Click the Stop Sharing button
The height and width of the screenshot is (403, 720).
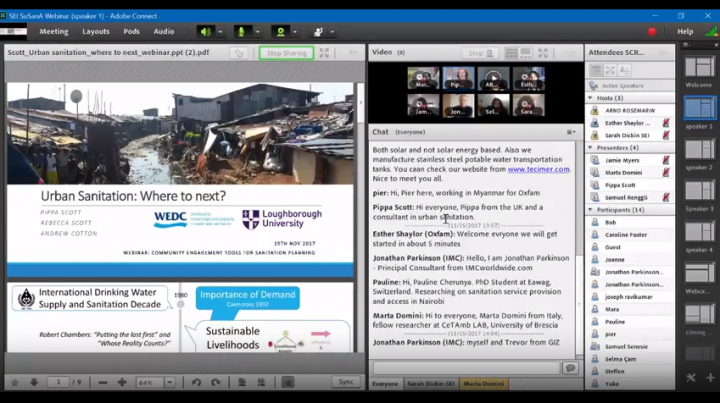[286, 53]
